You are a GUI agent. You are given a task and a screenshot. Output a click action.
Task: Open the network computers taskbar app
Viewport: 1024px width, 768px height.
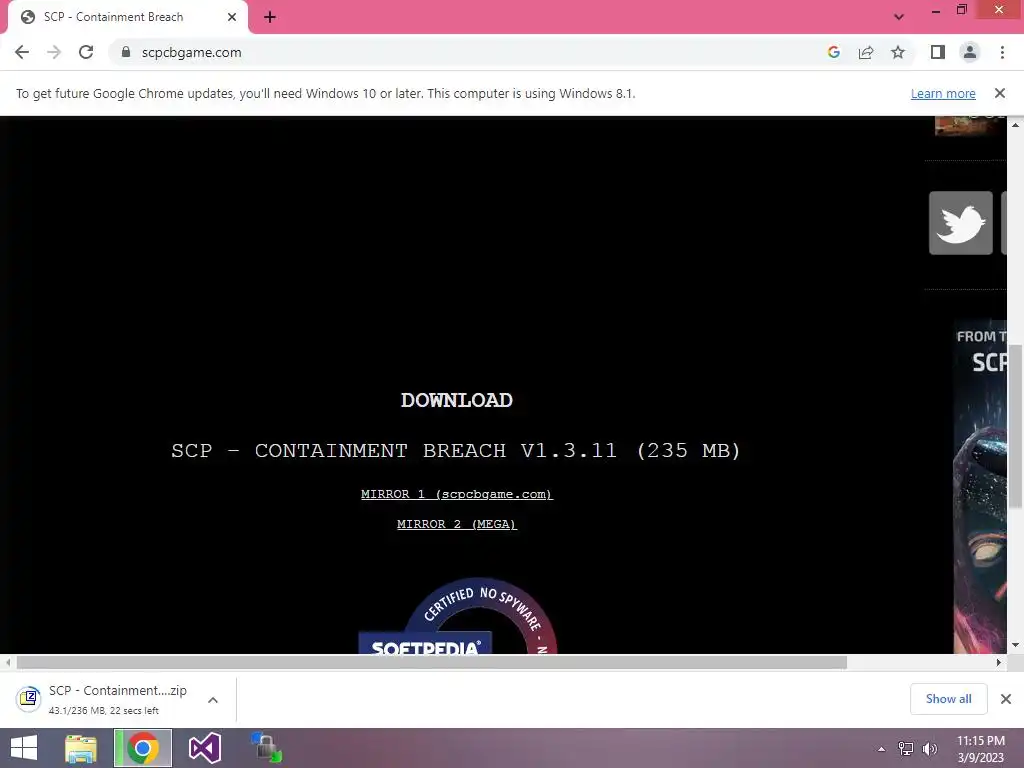[x=266, y=748]
